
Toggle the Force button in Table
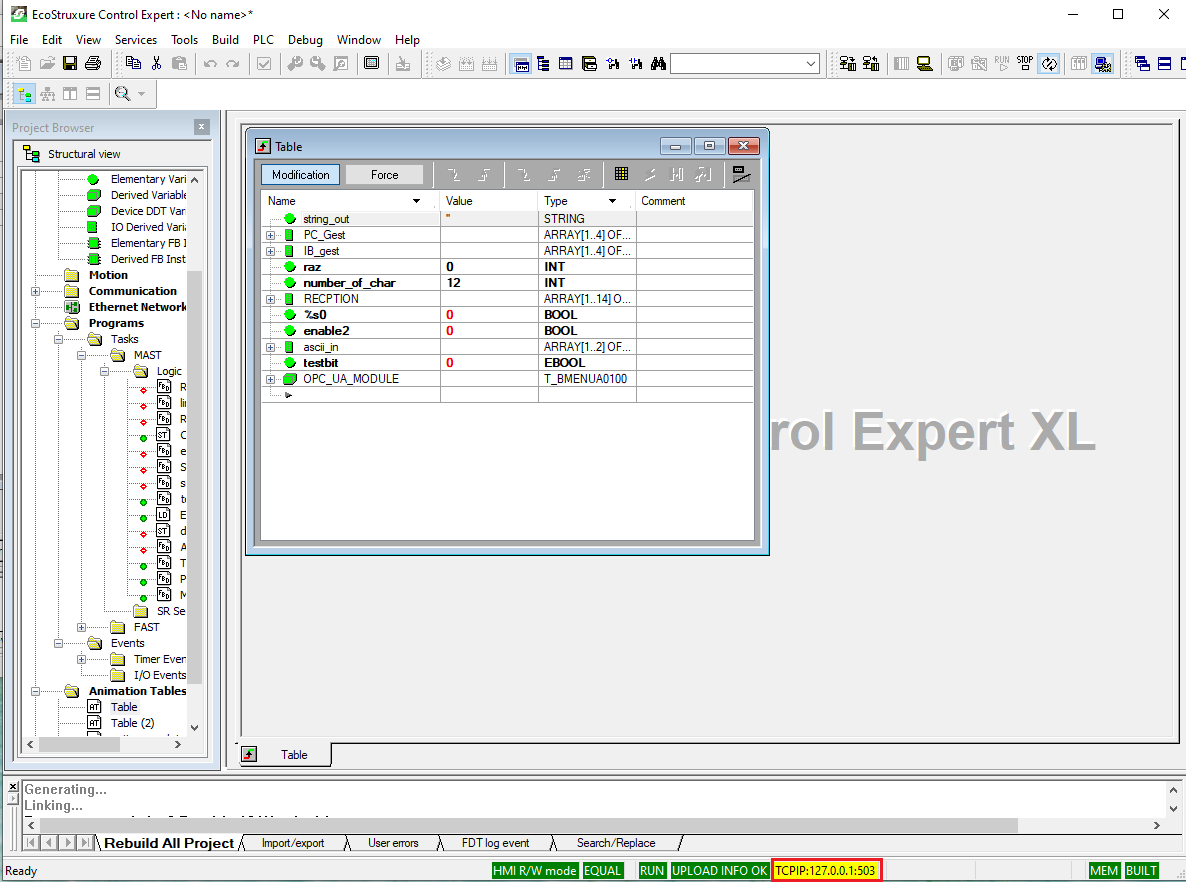(x=384, y=175)
